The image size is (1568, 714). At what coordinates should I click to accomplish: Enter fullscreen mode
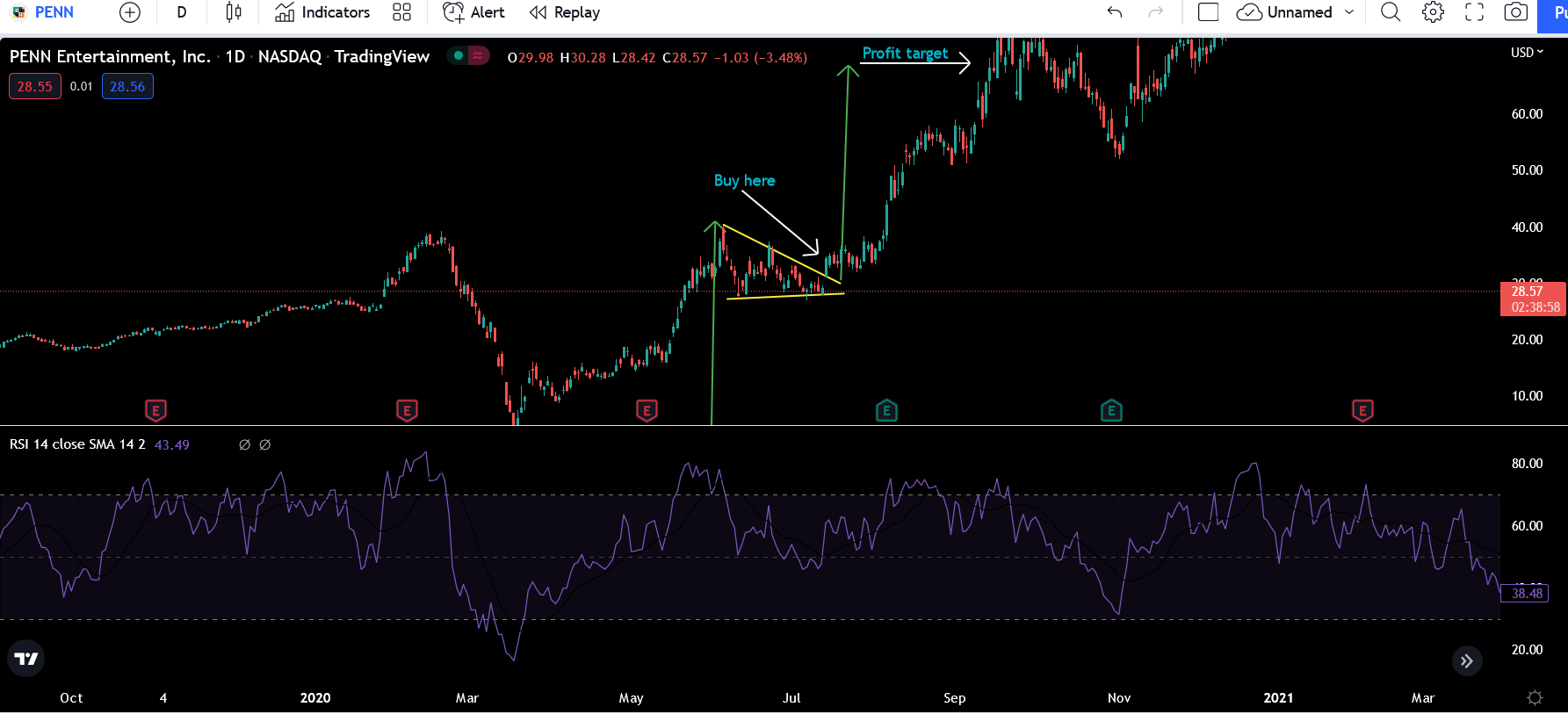pyautogui.click(x=1474, y=12)
